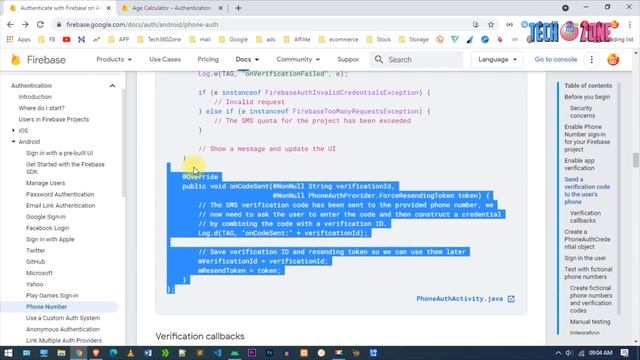Collapse the Authentication sidebar section
640x360 pixels.
point(112,86)
